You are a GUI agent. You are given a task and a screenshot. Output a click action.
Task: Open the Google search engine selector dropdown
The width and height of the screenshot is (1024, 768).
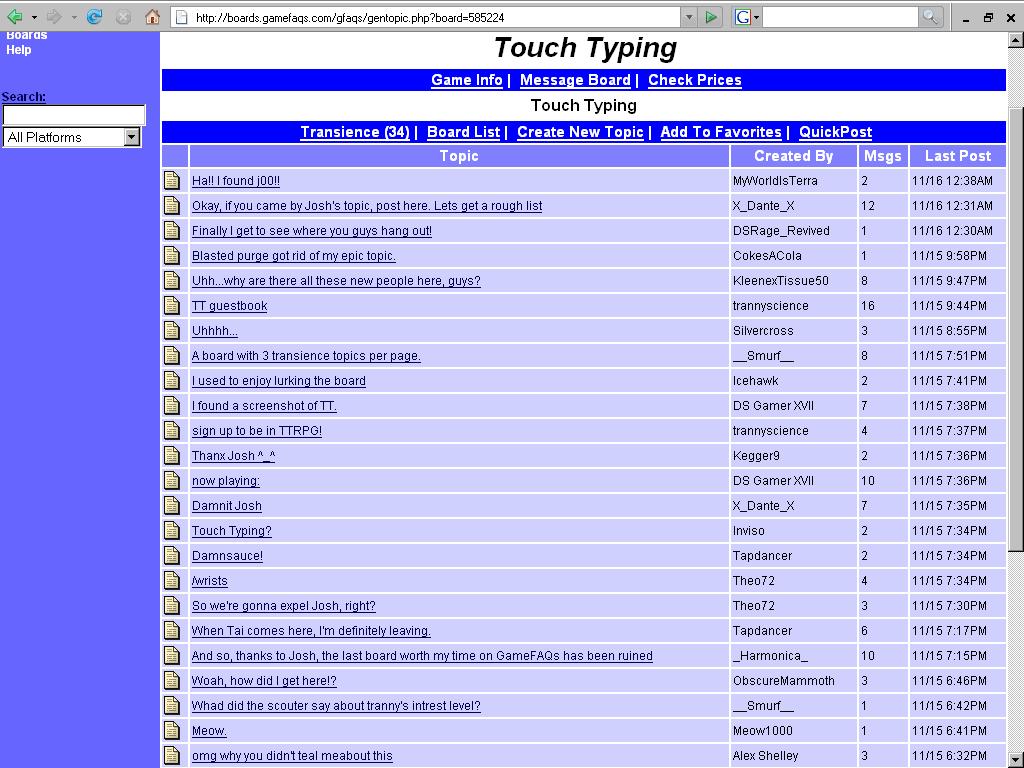tap(747, 17)
